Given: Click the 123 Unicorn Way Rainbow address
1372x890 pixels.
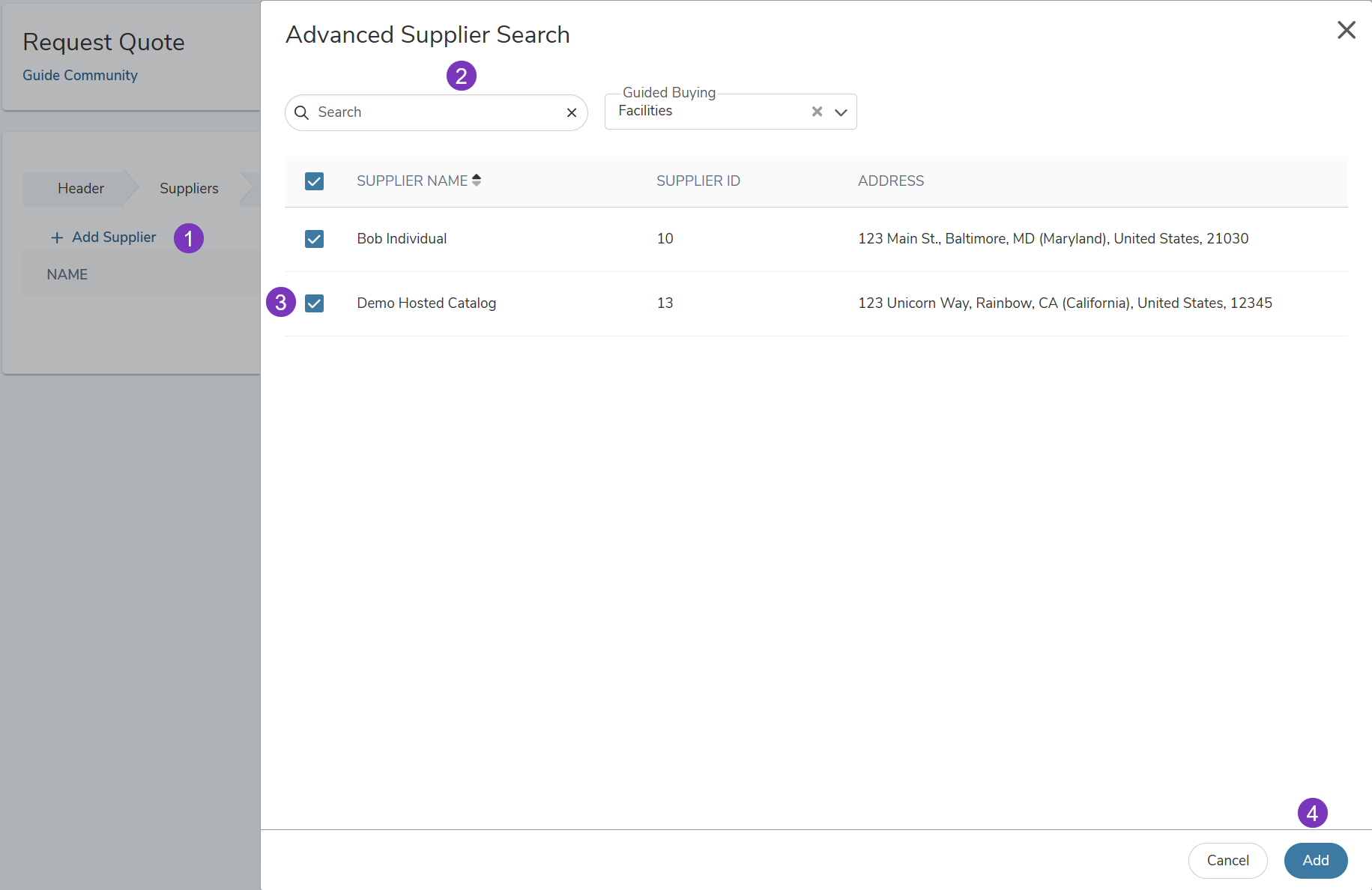Looking at the screenshot, I should [x=1065, y=303].
